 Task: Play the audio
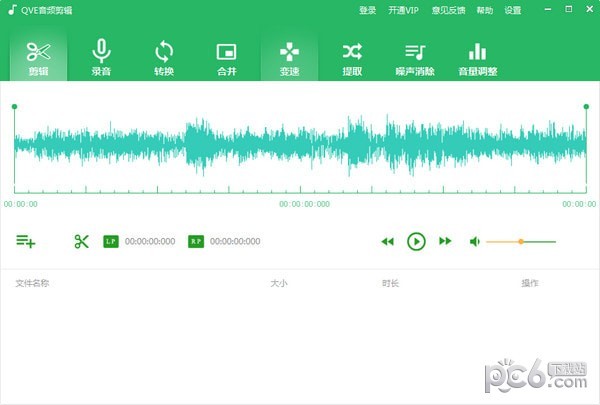pyautogui.click(x=416, y=242)
